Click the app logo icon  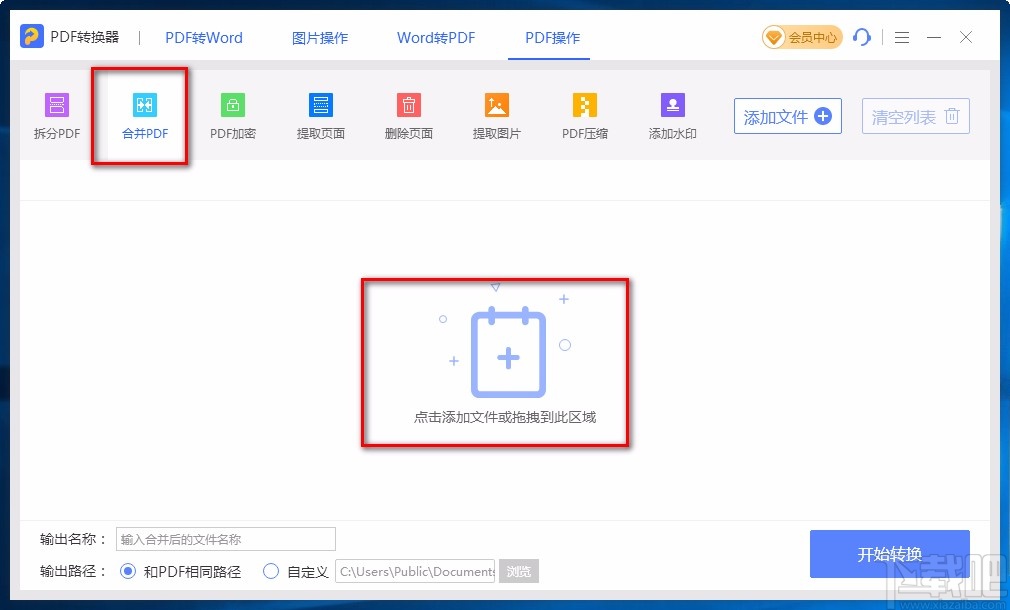[30, 36]
